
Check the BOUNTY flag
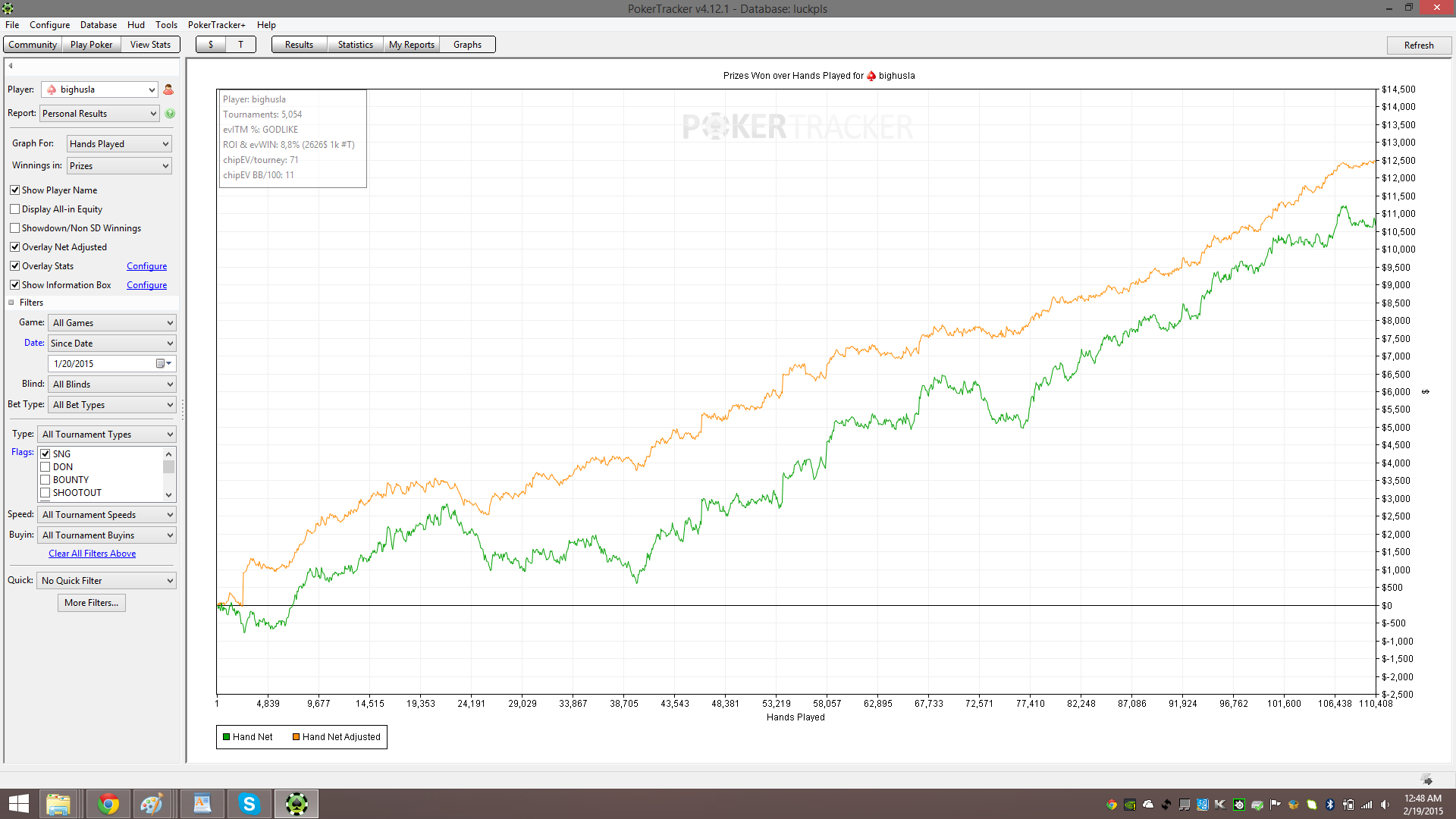coord(45,480)
